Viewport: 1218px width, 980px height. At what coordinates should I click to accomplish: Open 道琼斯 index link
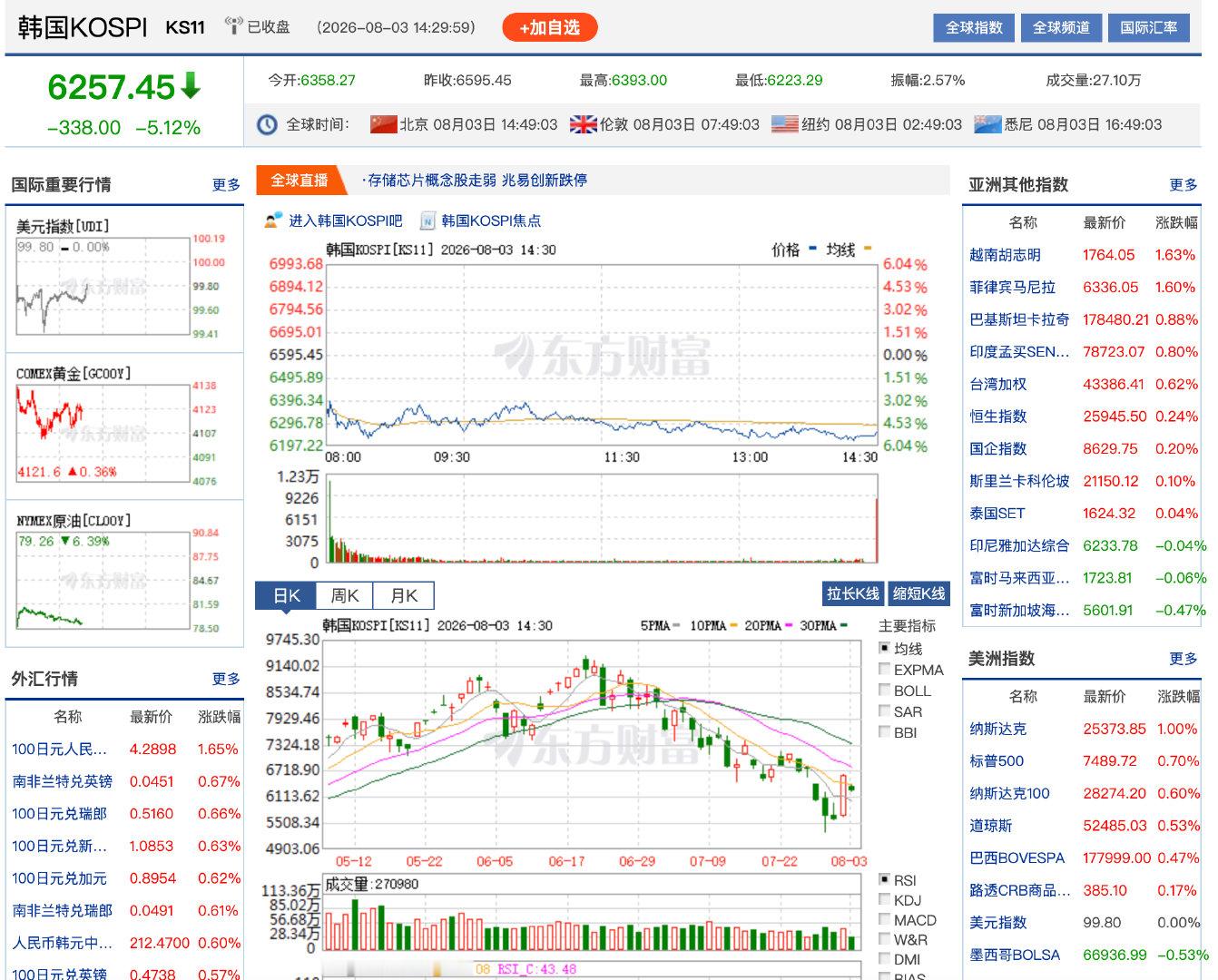tap(991, 826)
